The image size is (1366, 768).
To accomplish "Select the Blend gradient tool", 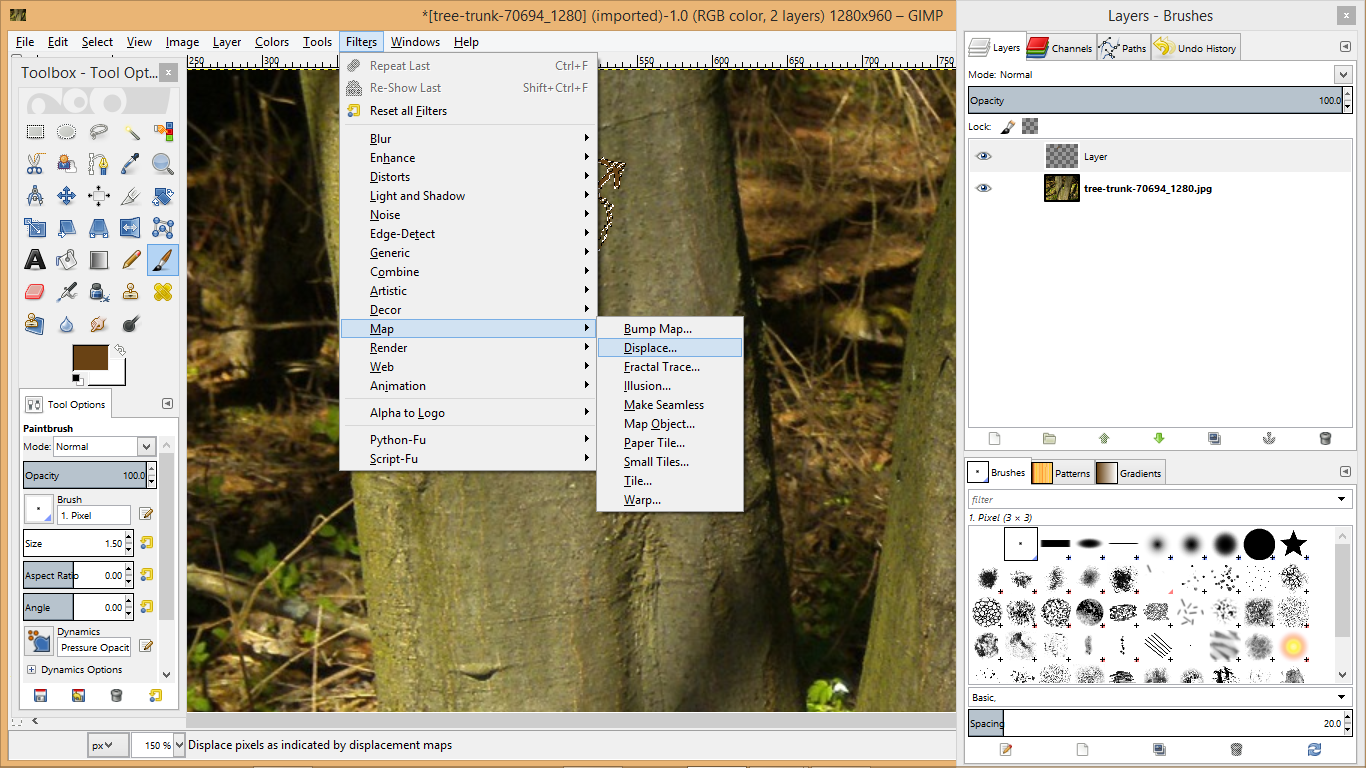I will (98, 258).
